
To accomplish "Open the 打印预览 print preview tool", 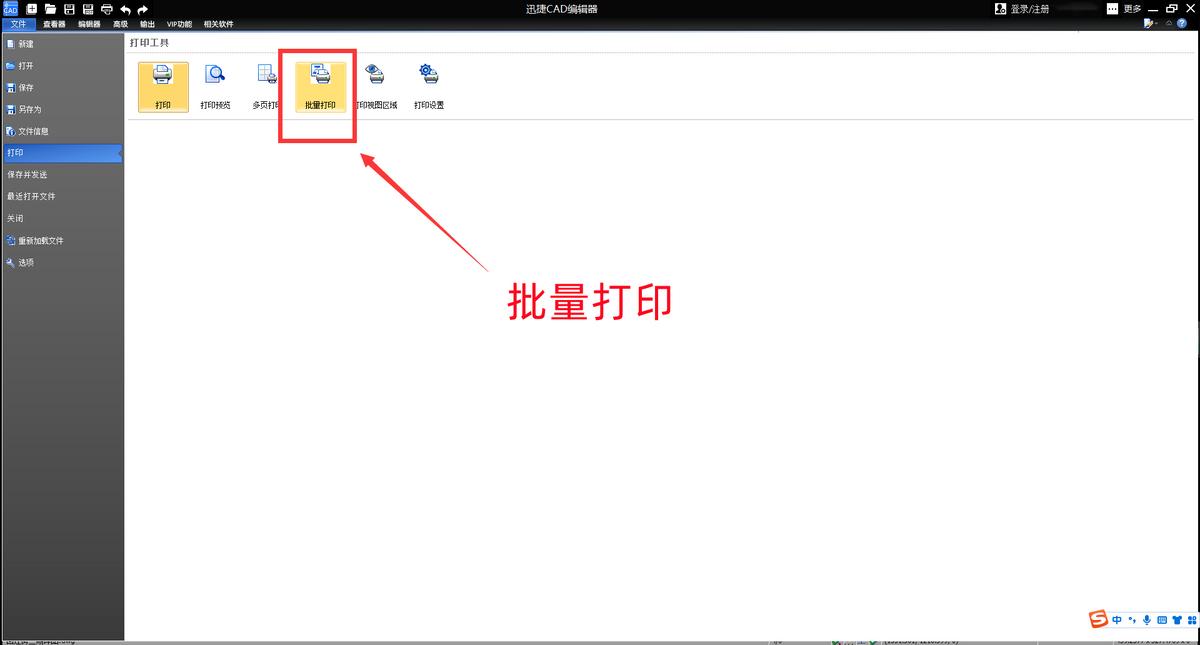I will click(x=215, y=85).
